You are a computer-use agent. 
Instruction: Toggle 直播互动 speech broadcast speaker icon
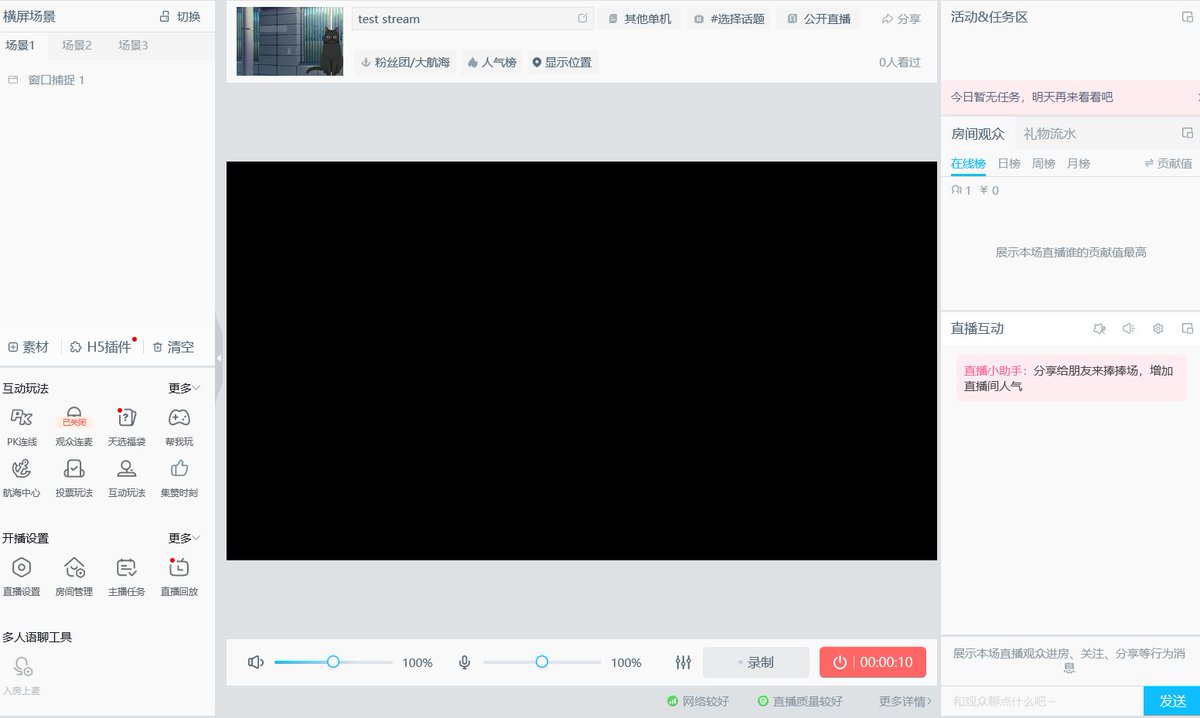click(x=1129, y=328)
